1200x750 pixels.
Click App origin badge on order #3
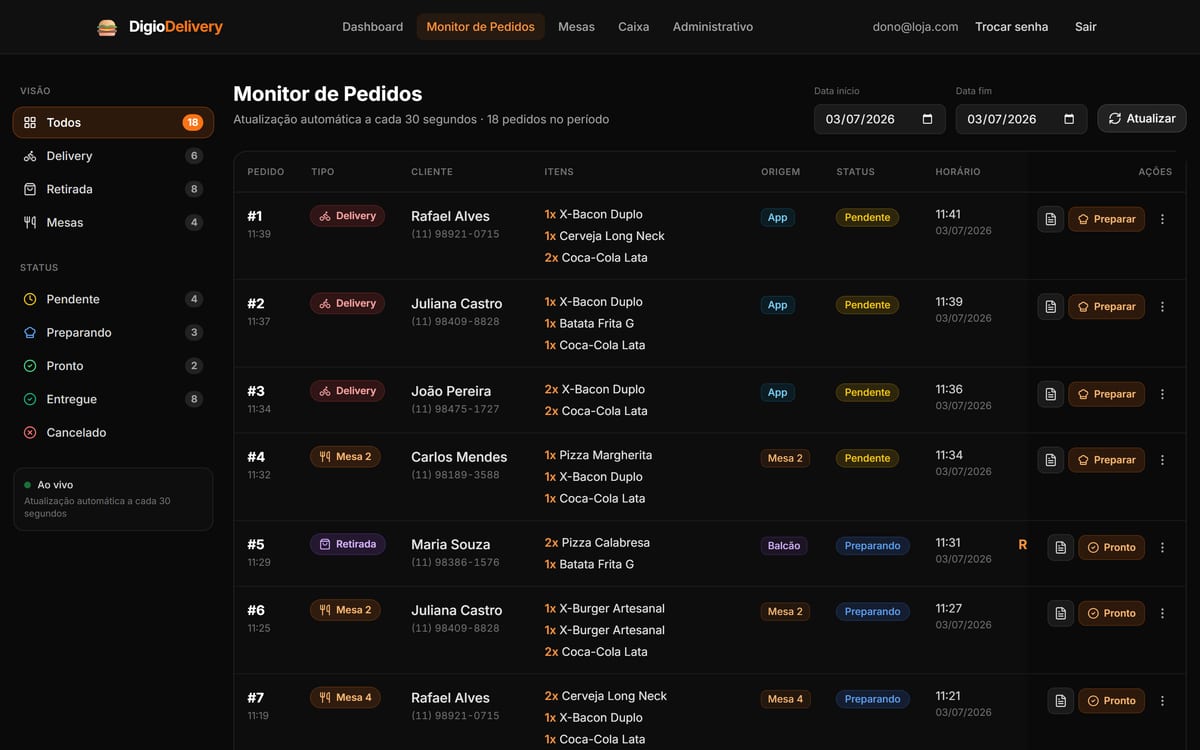[777, 393]
